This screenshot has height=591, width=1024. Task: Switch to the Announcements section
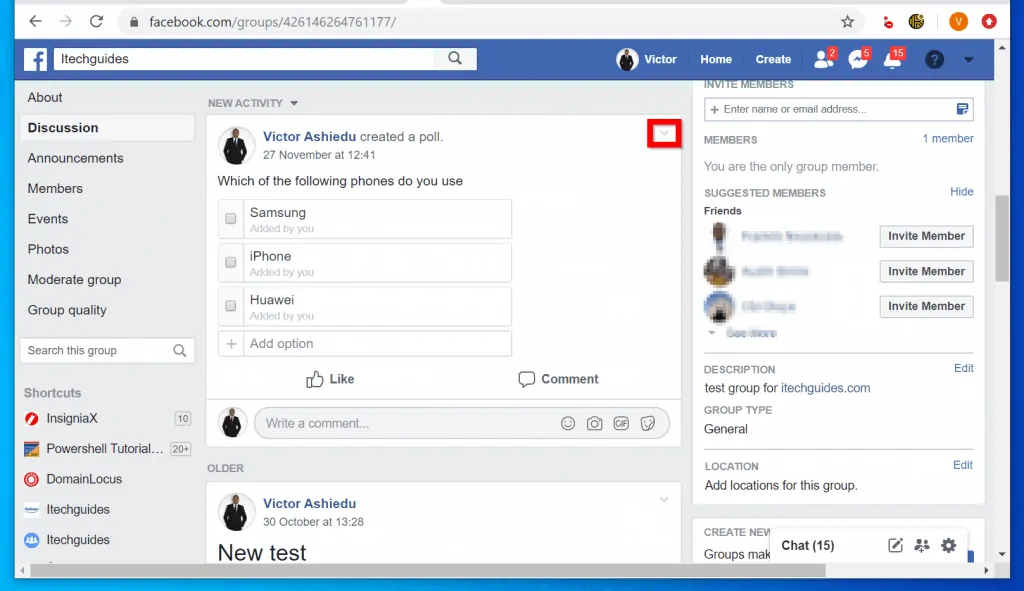75,158
